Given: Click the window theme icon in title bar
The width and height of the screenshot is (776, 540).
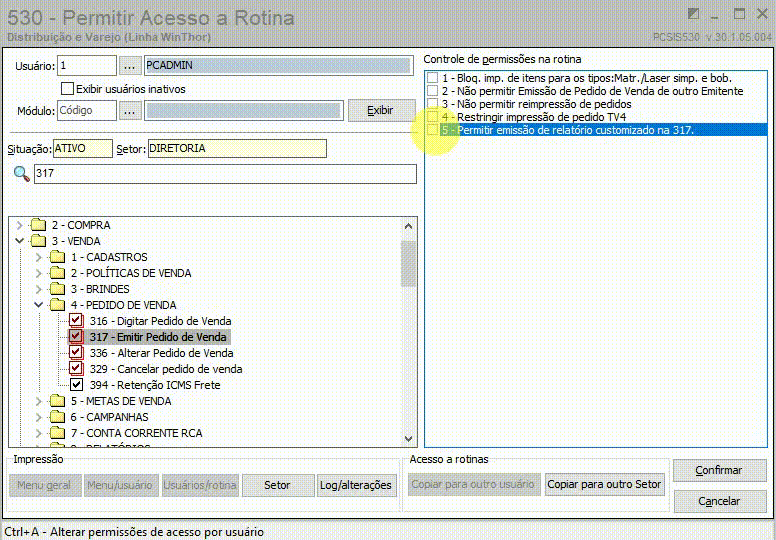Looking at the screenshot, I should (x=693, y=14).
